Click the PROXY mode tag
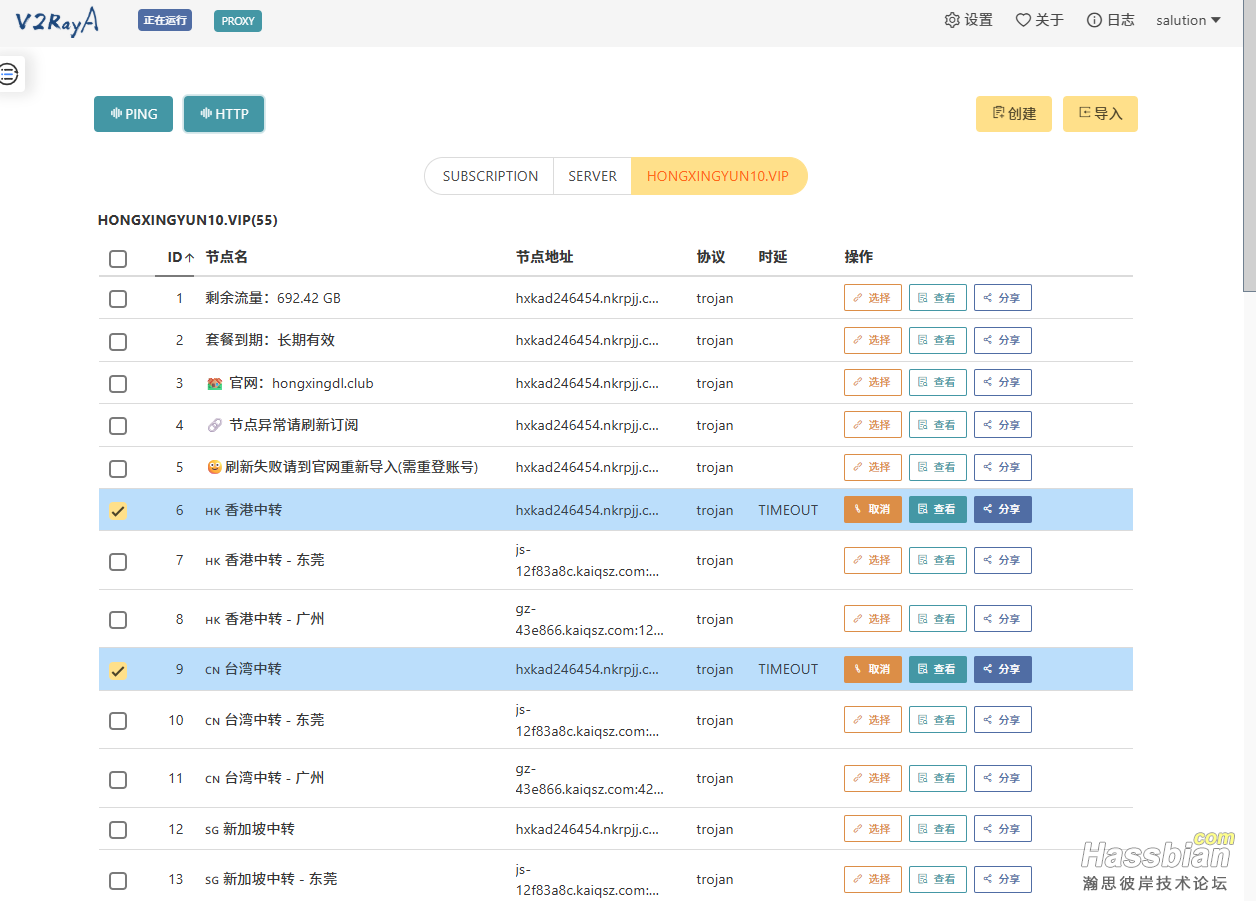The image size is (1256, 901). pos(238,21)
